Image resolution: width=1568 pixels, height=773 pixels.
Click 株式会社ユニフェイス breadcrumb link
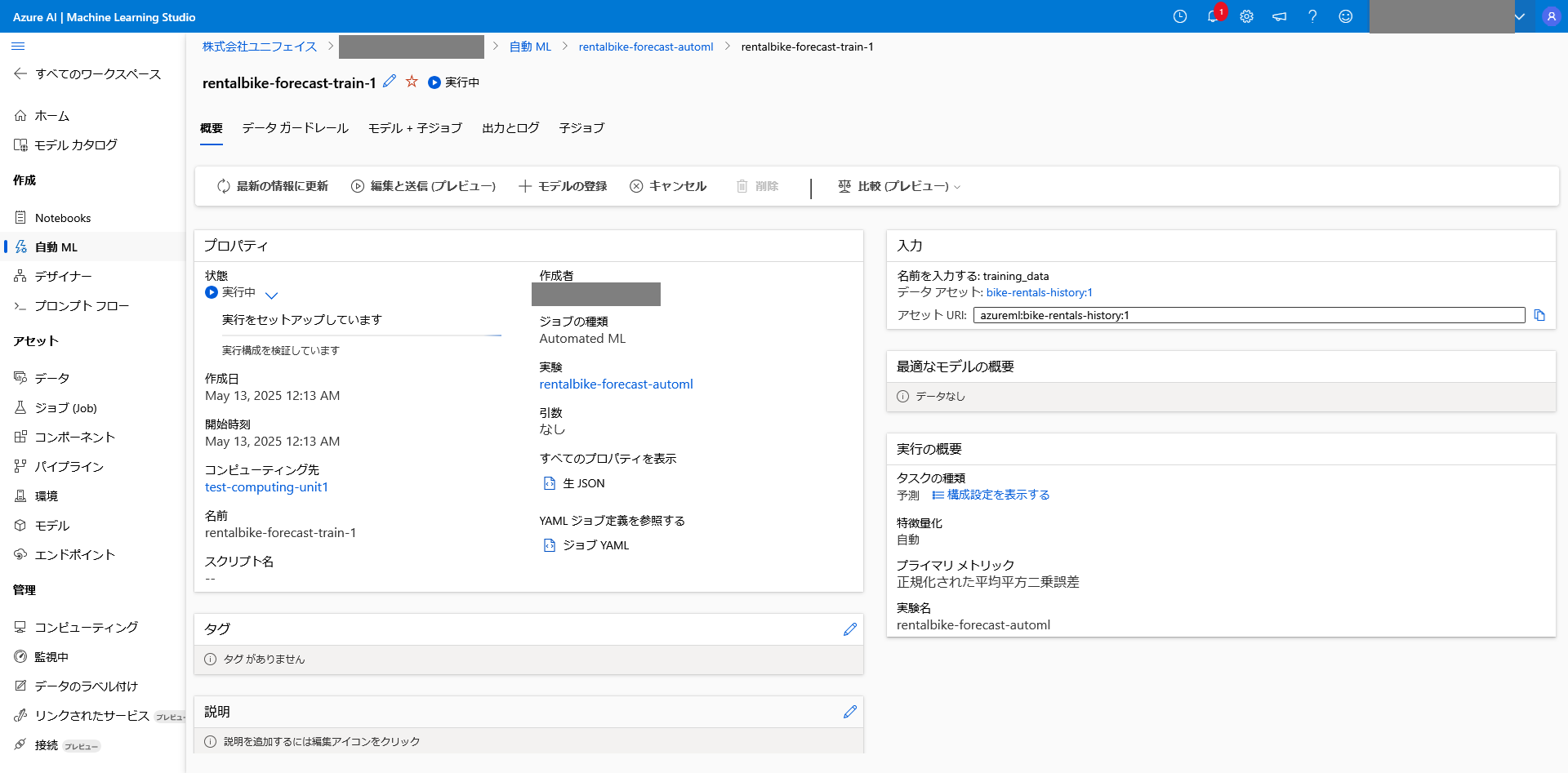coord(260,47)
